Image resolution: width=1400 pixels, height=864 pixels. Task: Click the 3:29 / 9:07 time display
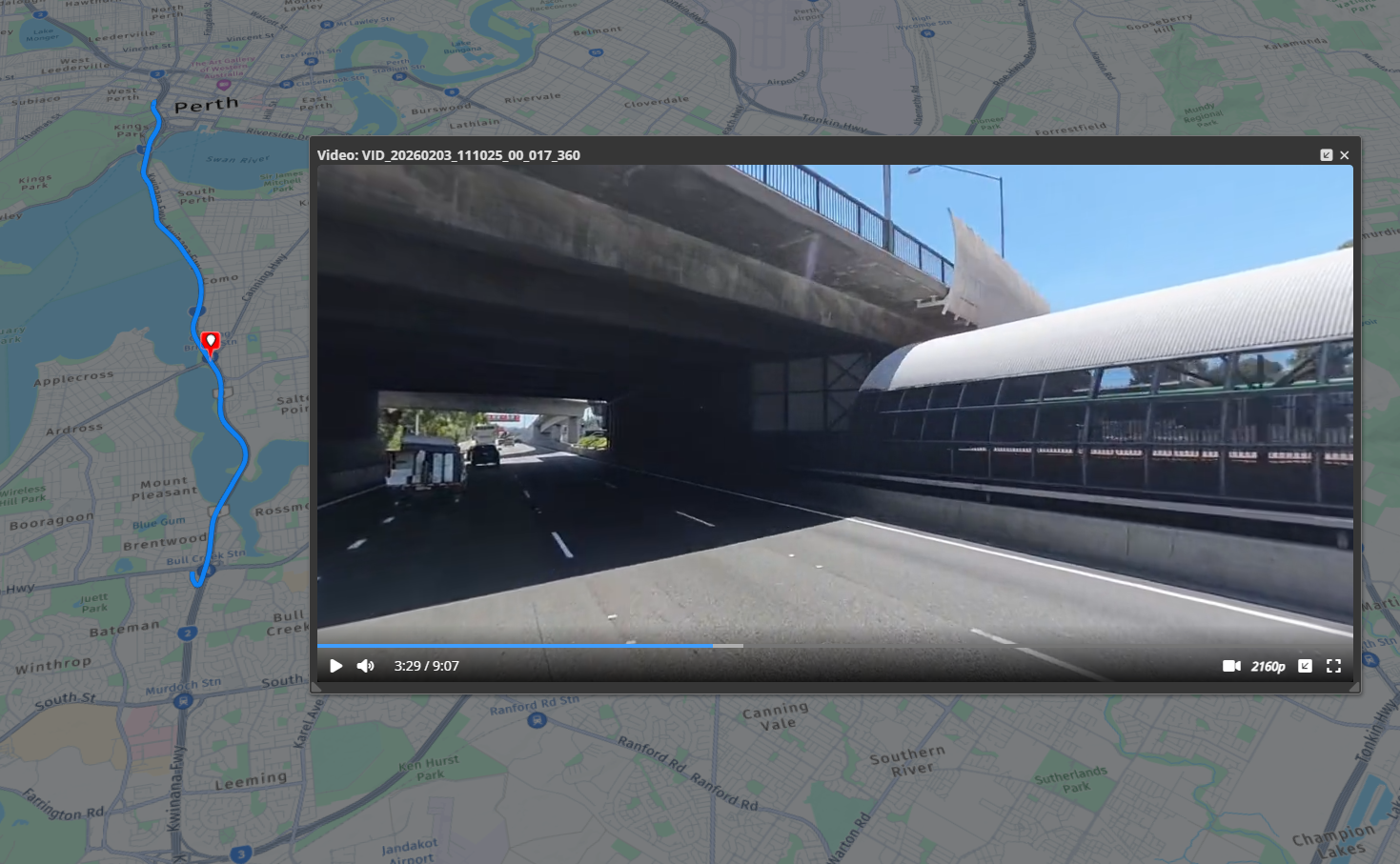coord(426,666)
